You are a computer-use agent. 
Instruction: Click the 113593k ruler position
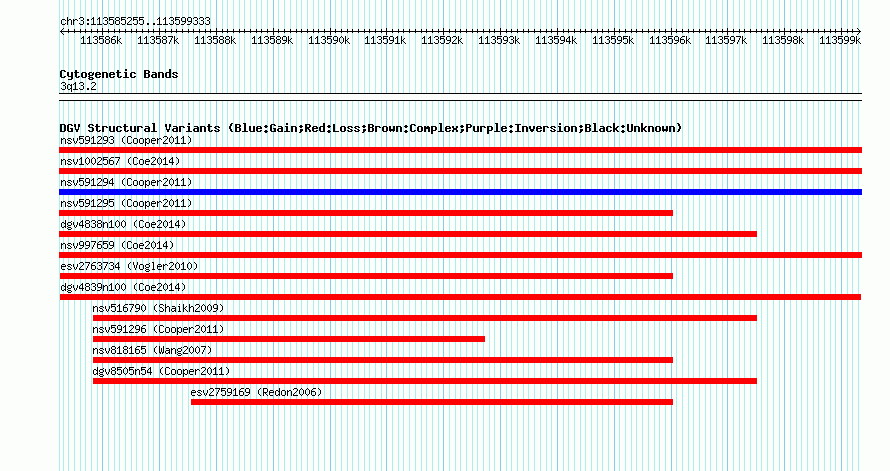(499, 40)
